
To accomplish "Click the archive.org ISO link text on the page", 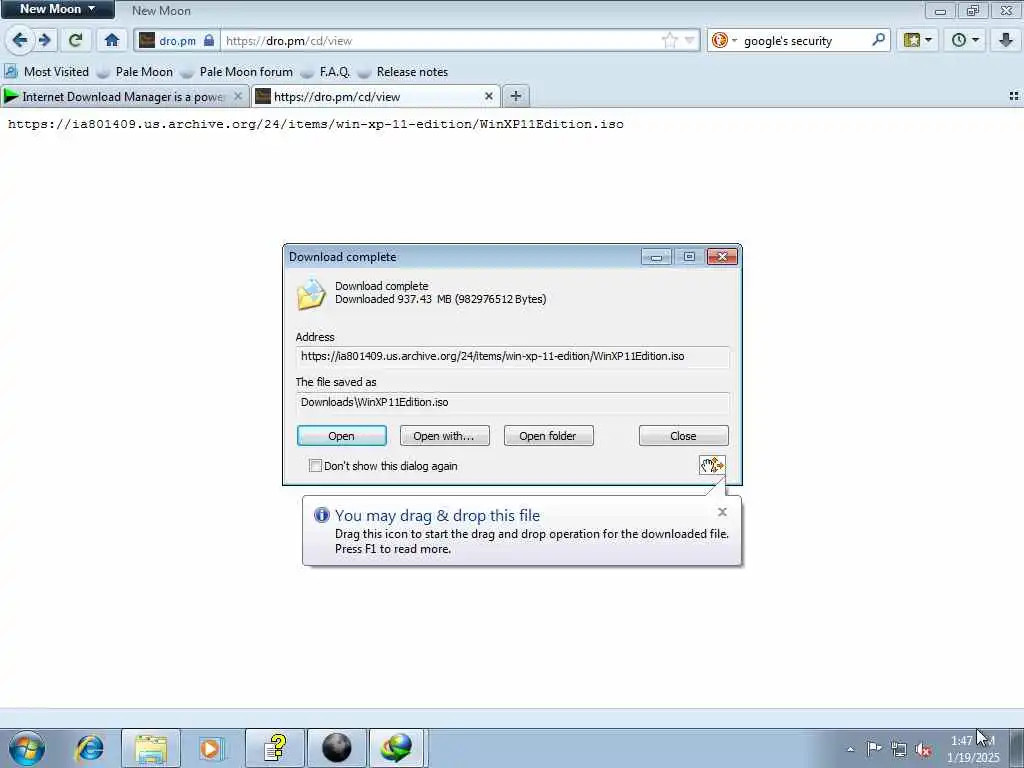I will click(x=315, y=124).
